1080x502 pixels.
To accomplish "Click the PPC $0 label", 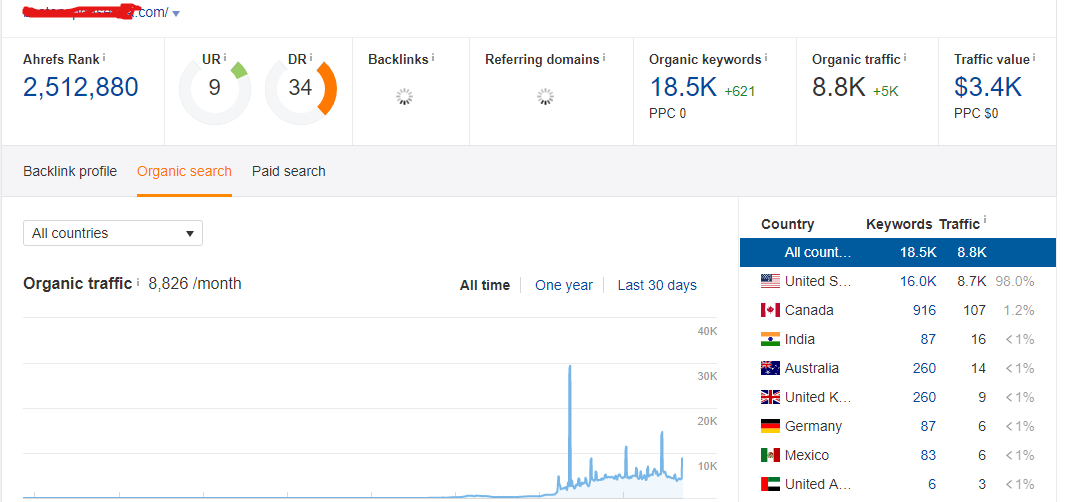I will click(976, 113).
